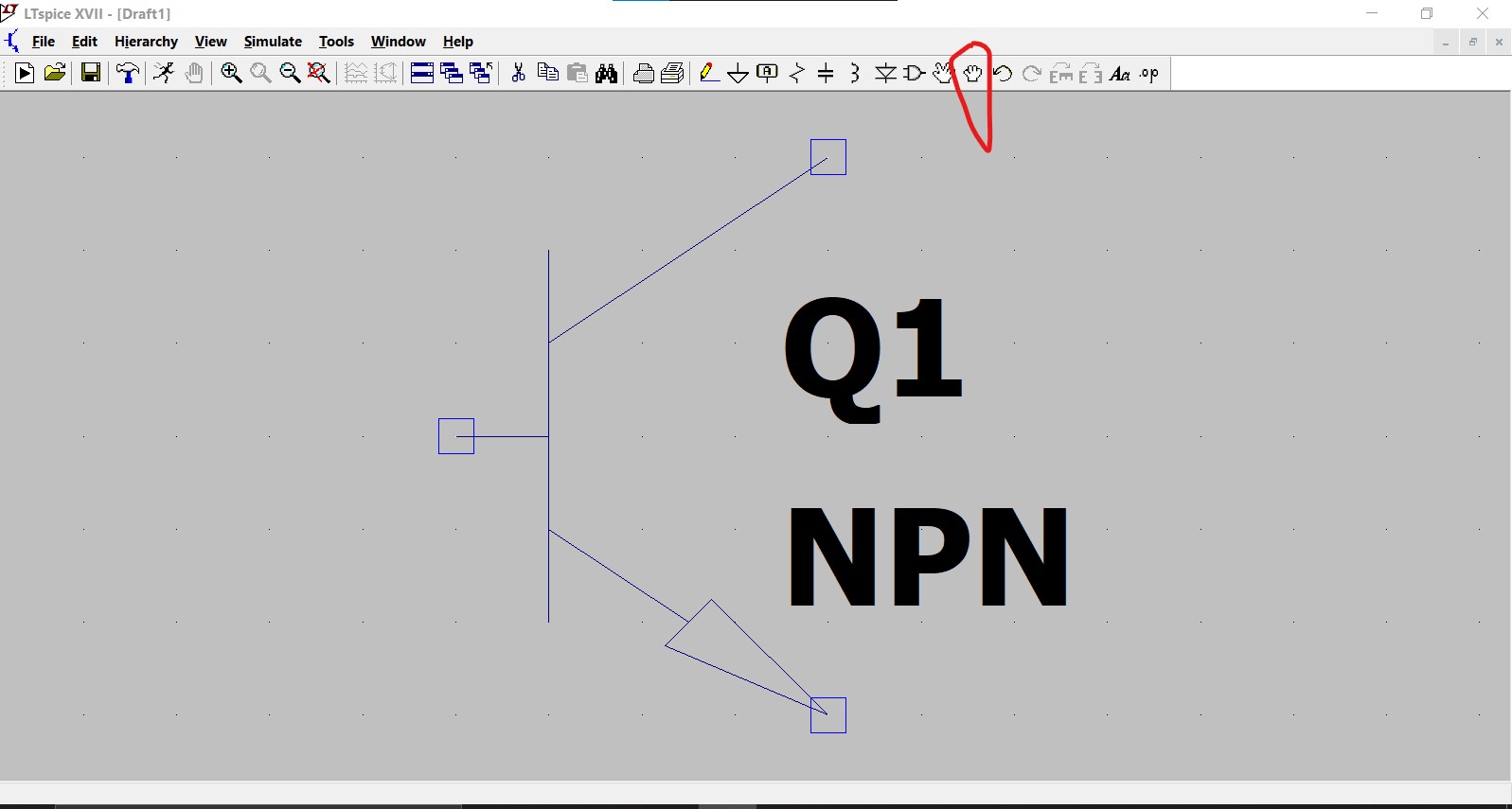Select the Draw Wire pencil tool

coord(709,74)
